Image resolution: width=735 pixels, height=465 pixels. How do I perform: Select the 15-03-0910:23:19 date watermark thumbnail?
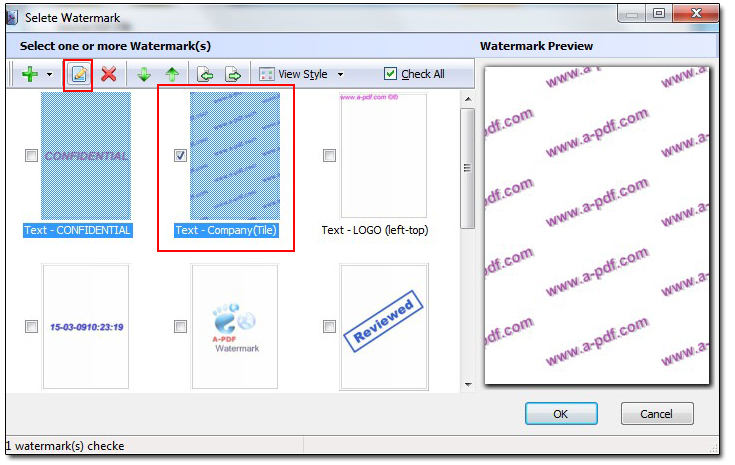click(86, 327)
